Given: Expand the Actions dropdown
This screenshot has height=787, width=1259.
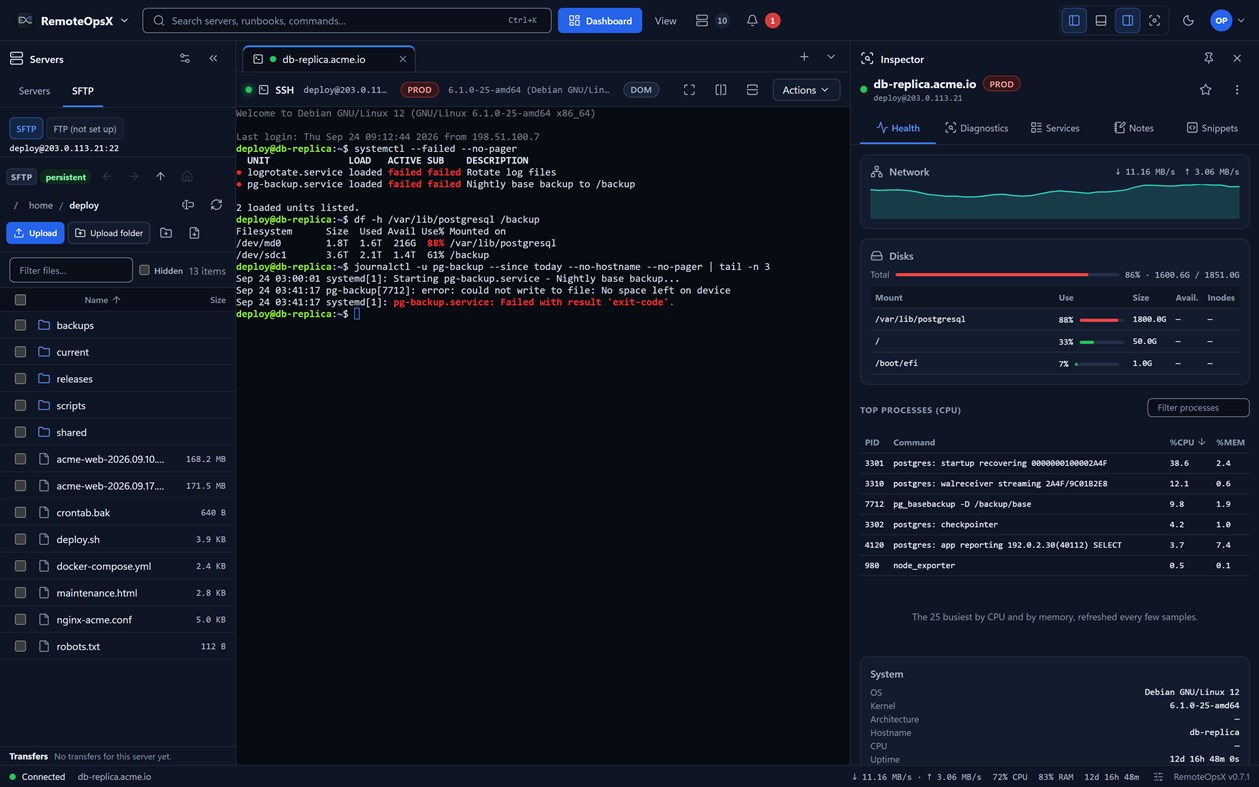Looking at the screenshot, I should 806,90.
